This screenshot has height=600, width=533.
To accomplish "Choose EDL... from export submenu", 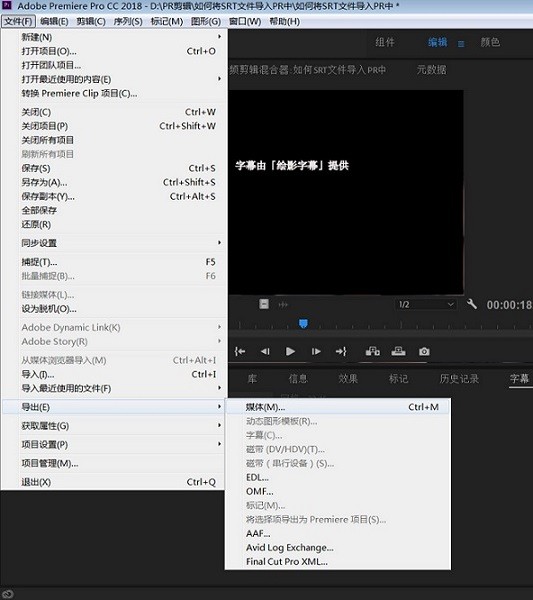I will coord(338,478).
